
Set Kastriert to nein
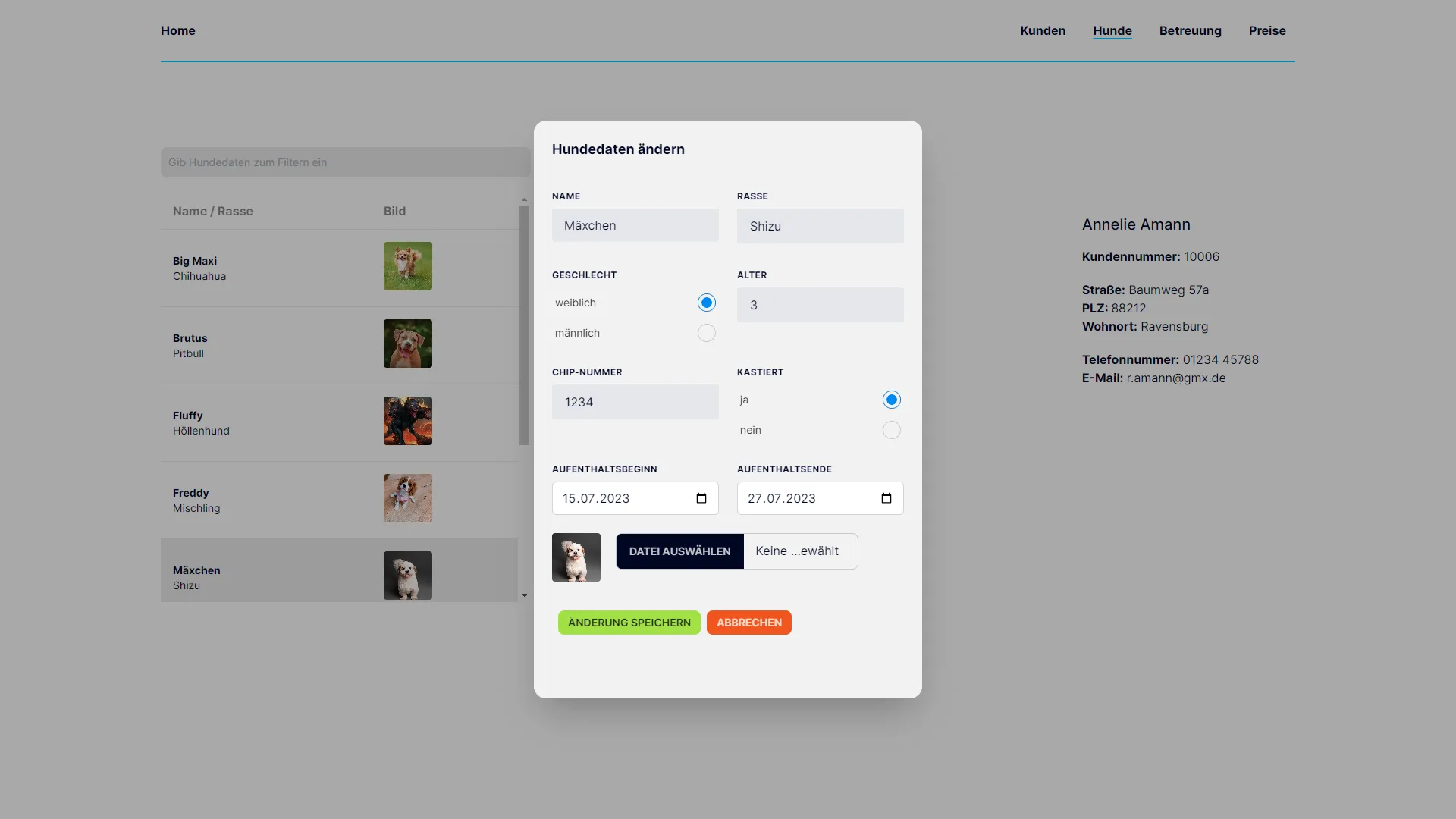891,430
